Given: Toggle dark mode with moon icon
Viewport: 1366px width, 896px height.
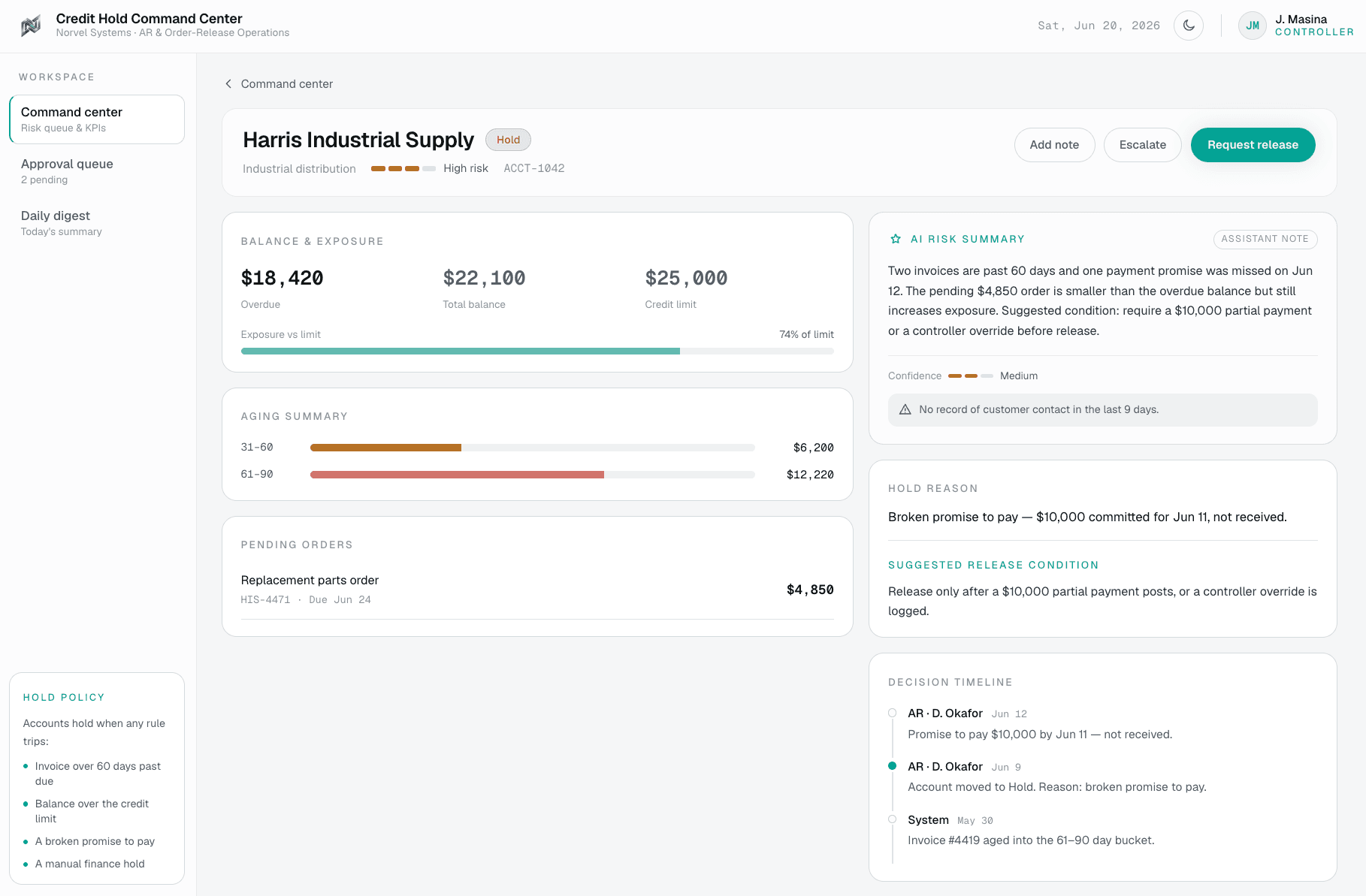Looking at the screenshot, I should pyautogui.click(x=1189, y=26).
